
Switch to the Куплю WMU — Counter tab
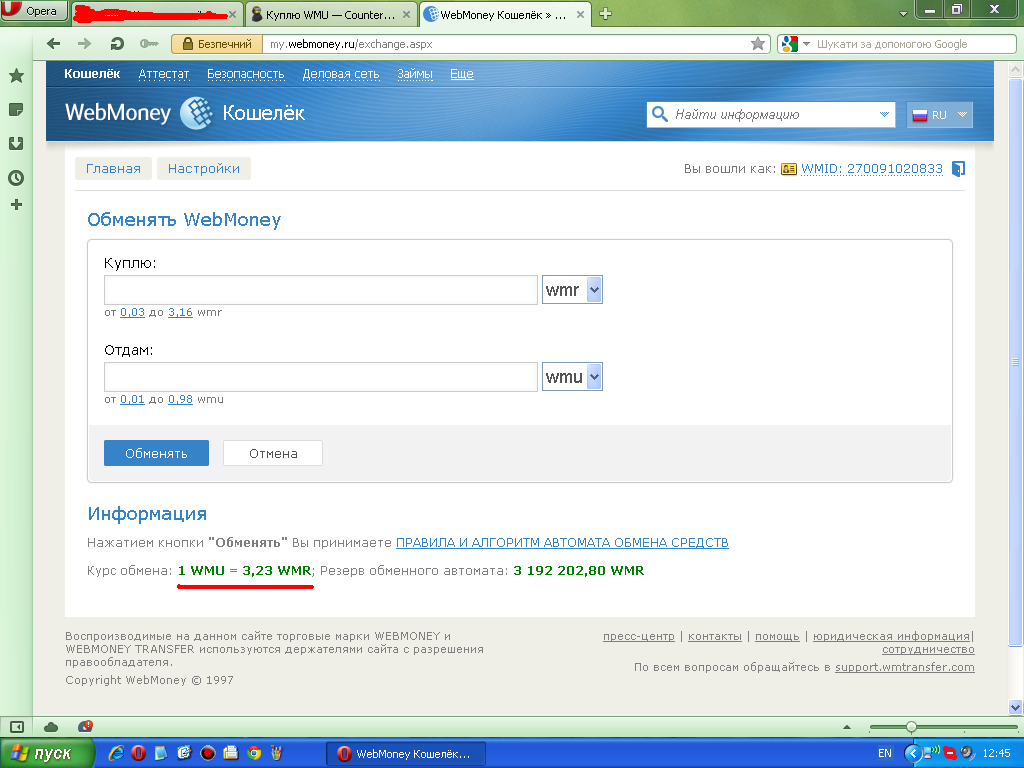pos(331,14)
